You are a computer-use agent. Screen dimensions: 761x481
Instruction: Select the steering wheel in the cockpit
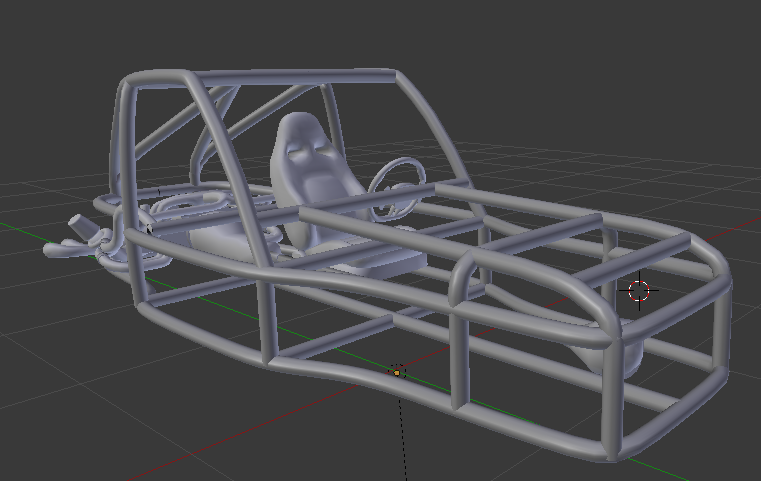397,189
